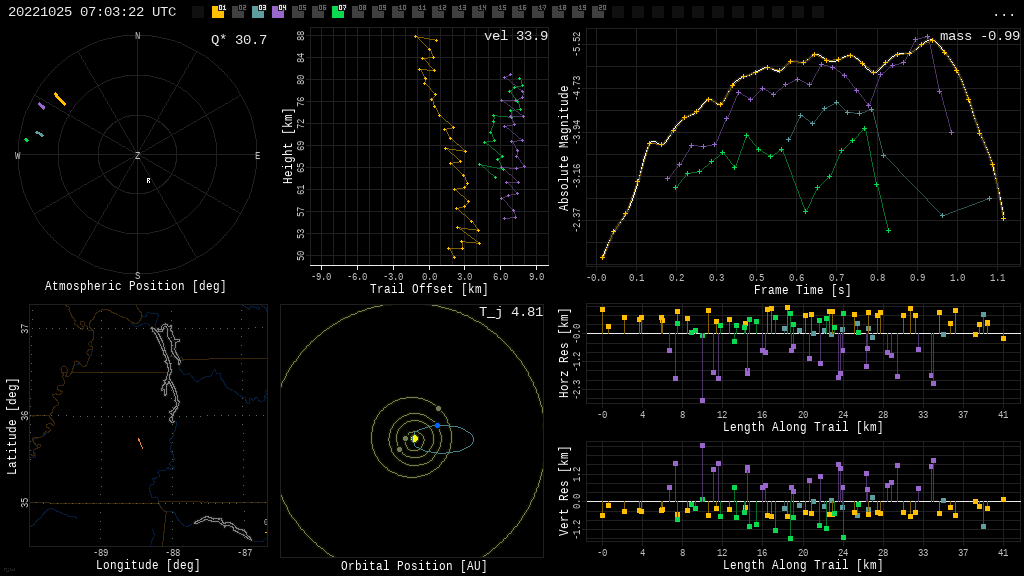Image resolution: width=1024 pixels, height=576 pixels.
Task: Click the yellow station 01 swatch
Action: click(218, 12)
